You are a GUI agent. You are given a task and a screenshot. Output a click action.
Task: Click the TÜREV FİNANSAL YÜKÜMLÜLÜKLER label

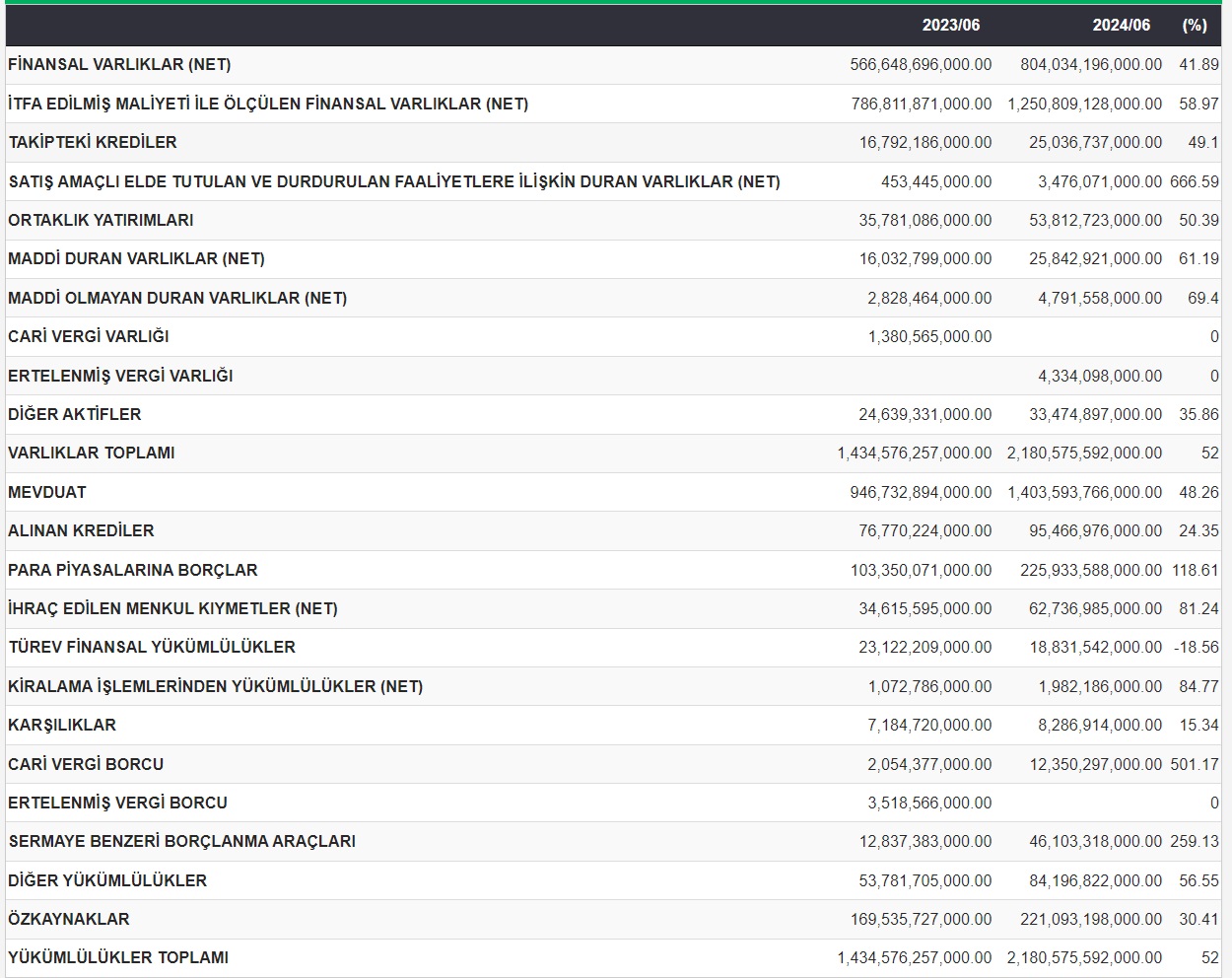click(152, 647)
